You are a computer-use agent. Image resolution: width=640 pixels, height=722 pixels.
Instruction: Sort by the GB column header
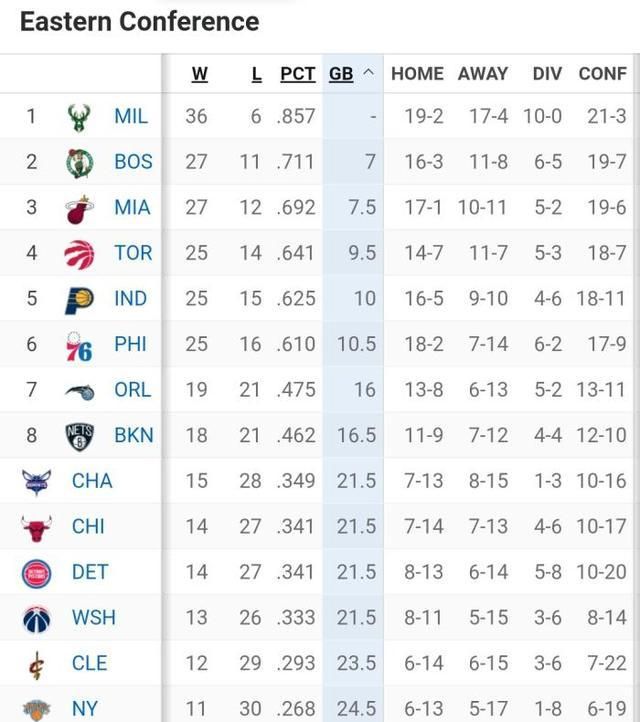341,73
